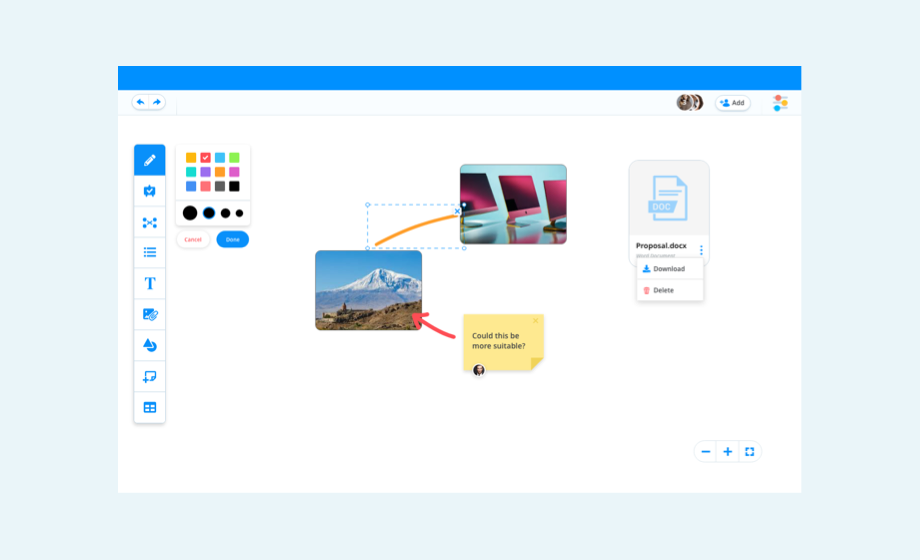Pick the green color swatch
Screen dimensions: 920x560
(x=234, y=158)
